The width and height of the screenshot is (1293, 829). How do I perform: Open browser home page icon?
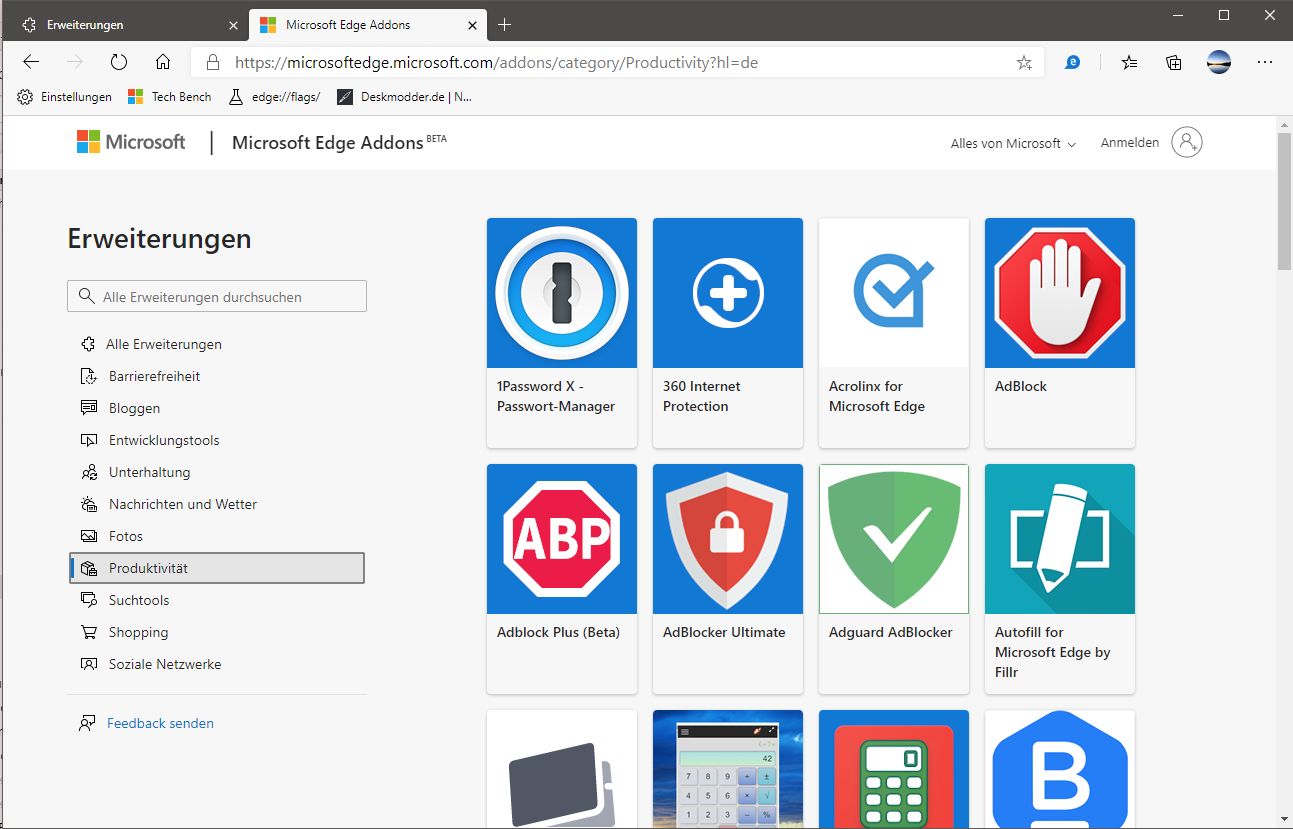(163, 62)
